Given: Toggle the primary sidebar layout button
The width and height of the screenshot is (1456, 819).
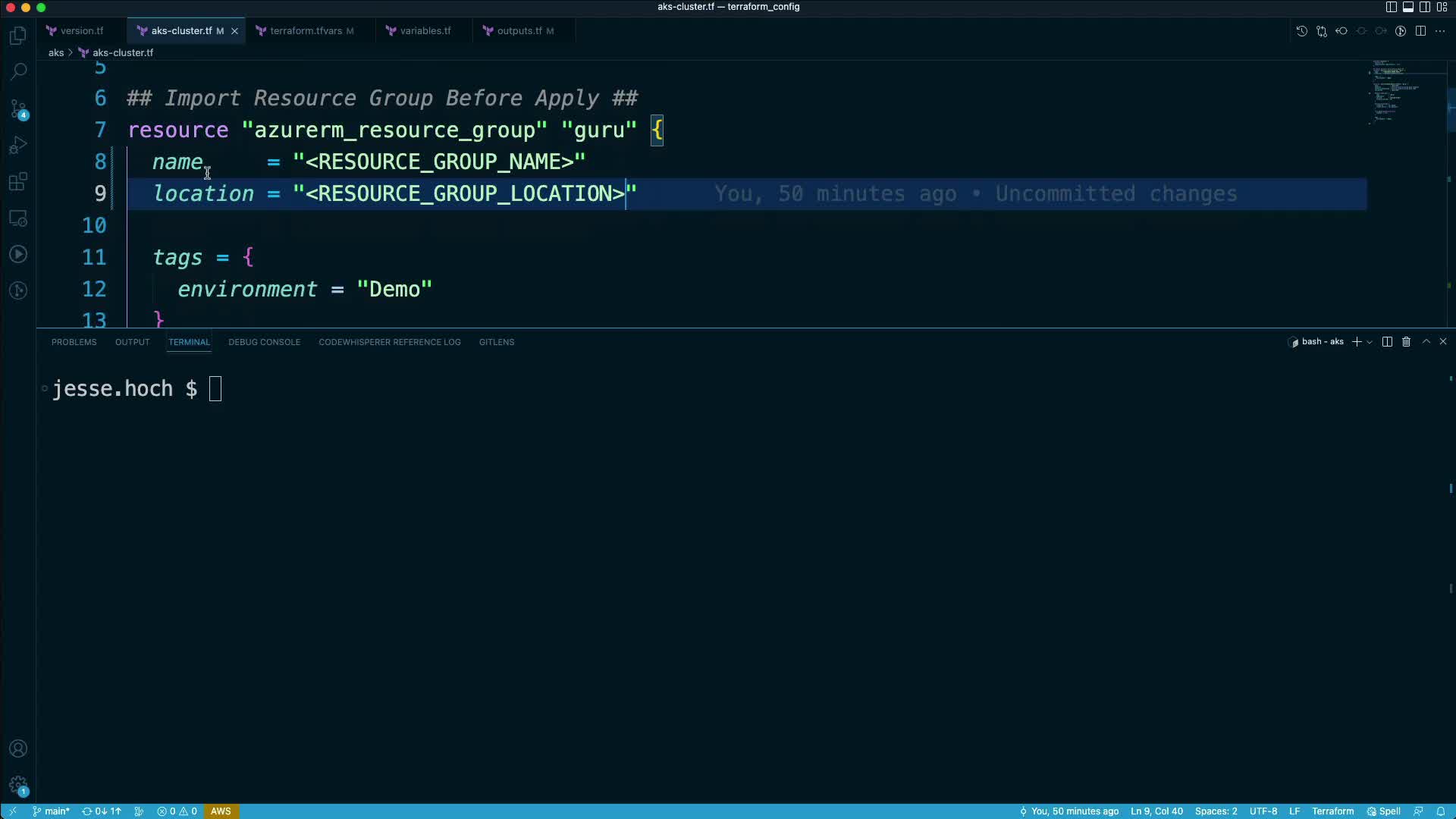Looking at the screenshot, I should coord(1391,7).
